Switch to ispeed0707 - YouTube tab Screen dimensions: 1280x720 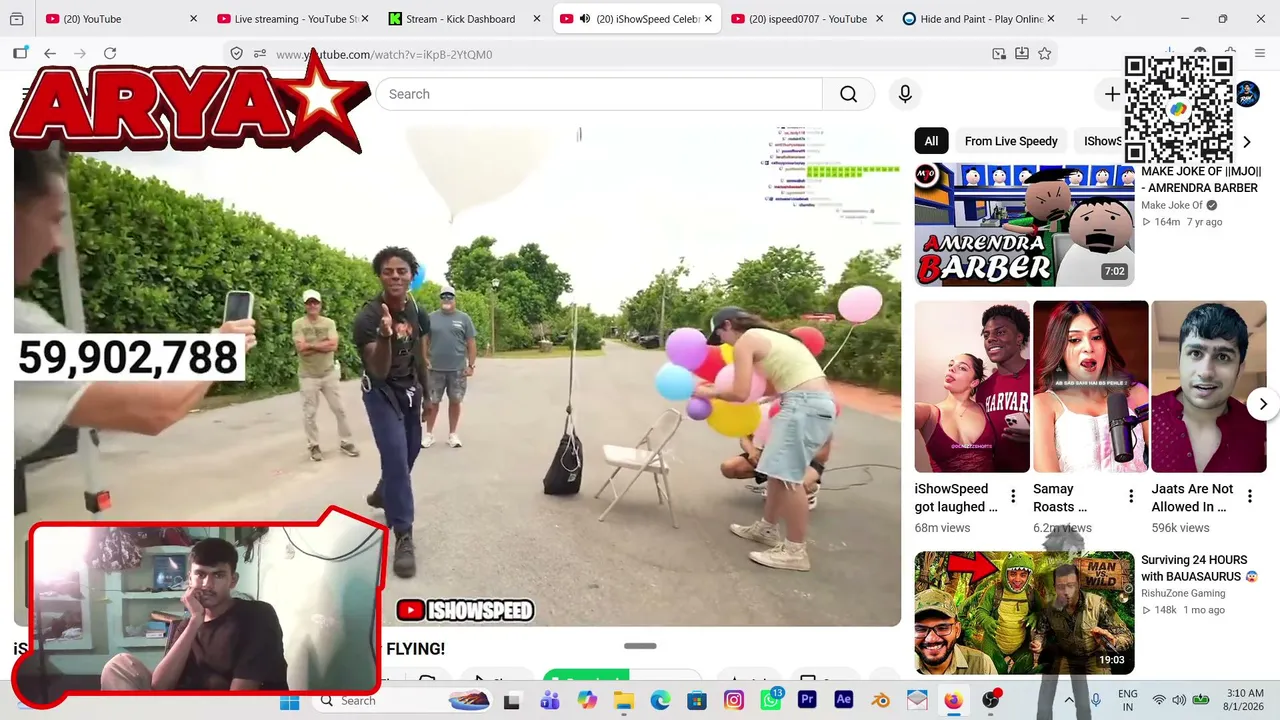click(808, 19)
